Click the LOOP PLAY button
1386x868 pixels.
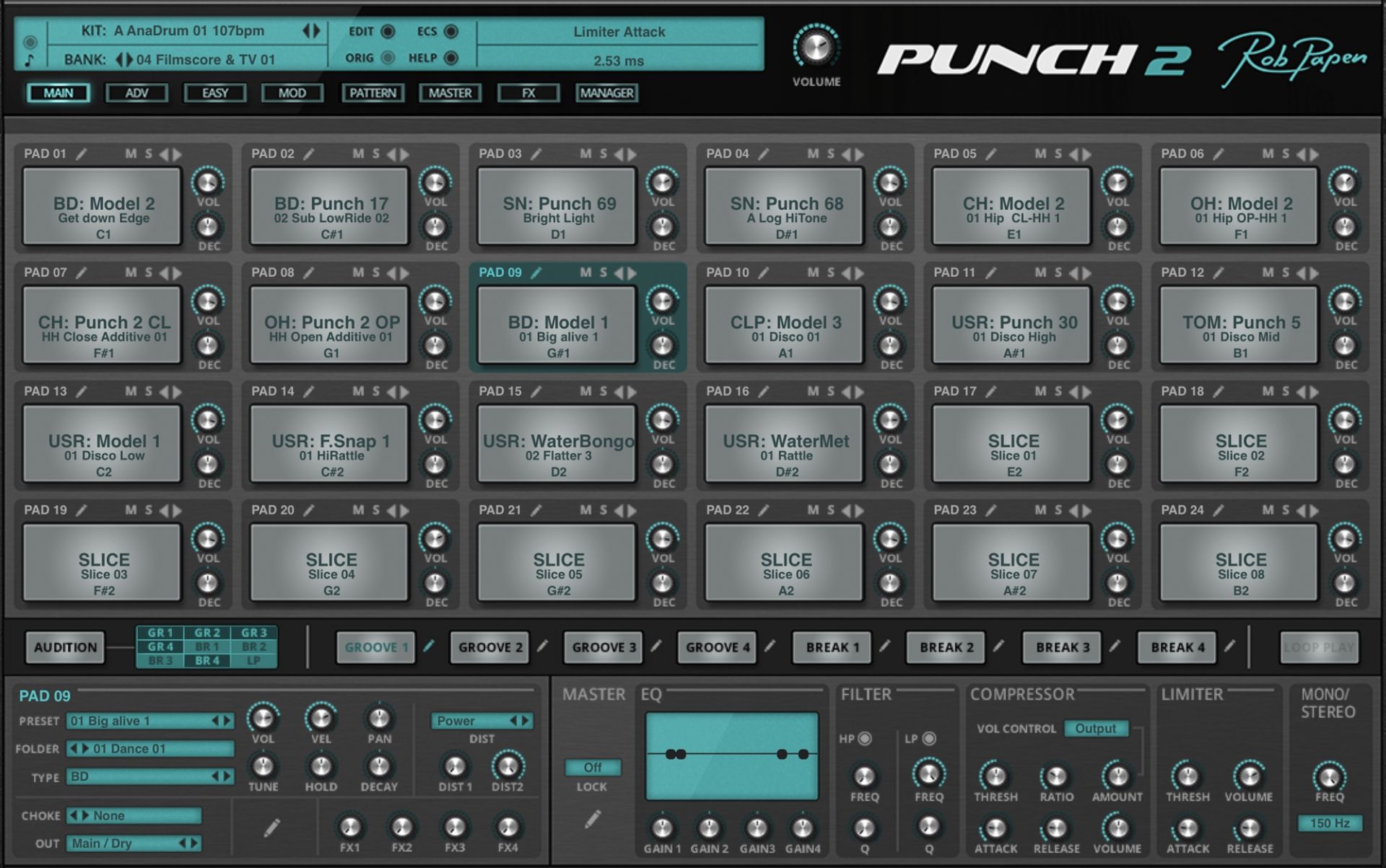pos(1319,647)
